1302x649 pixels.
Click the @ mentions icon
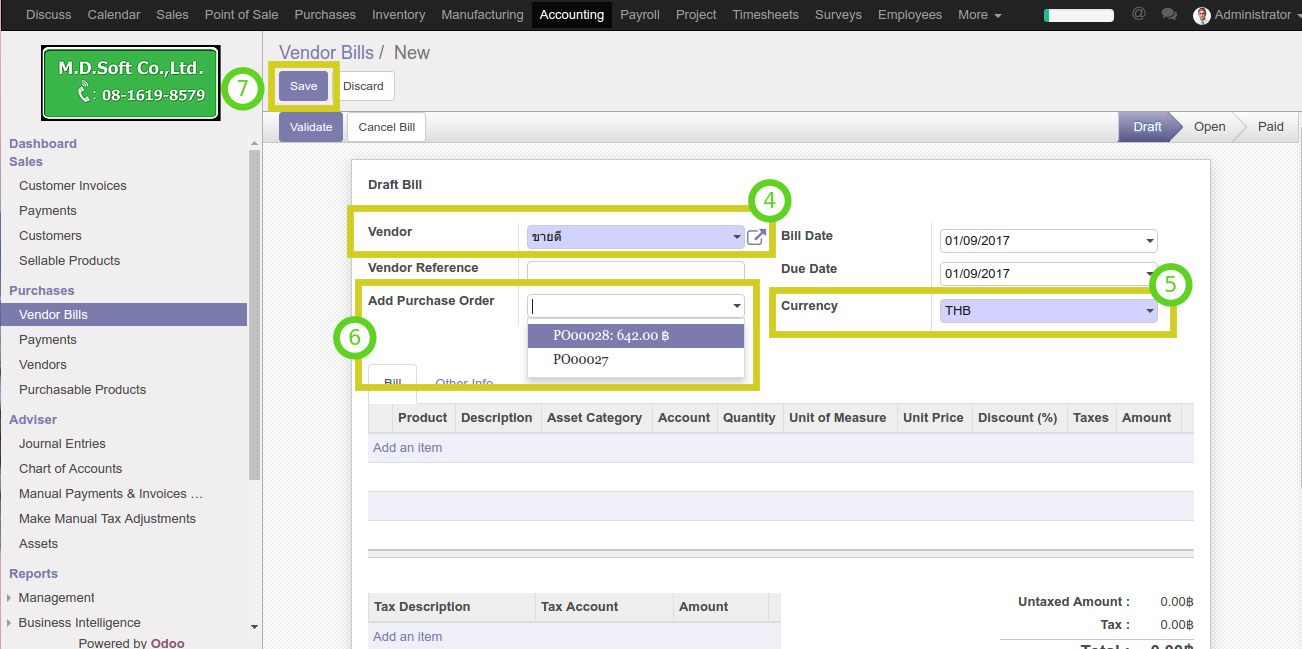click(x=1139, y=14)
